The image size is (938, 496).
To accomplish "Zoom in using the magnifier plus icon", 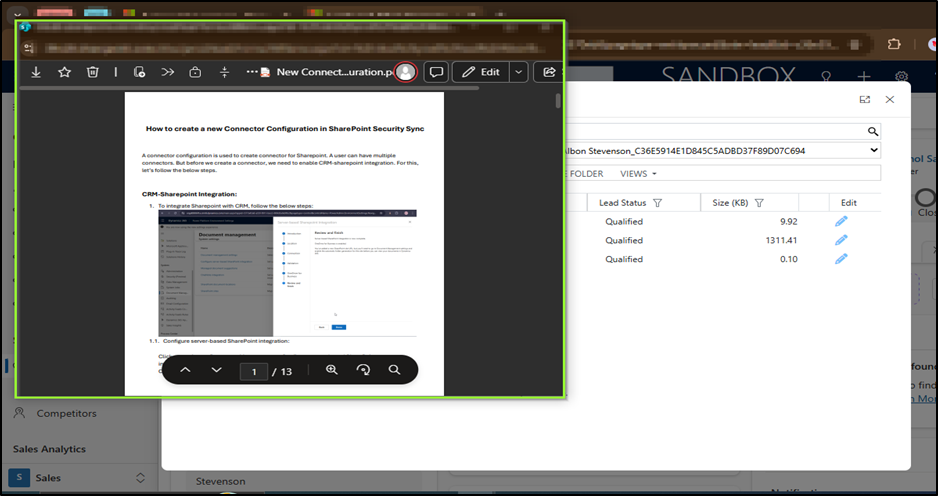I will point(332,370).
